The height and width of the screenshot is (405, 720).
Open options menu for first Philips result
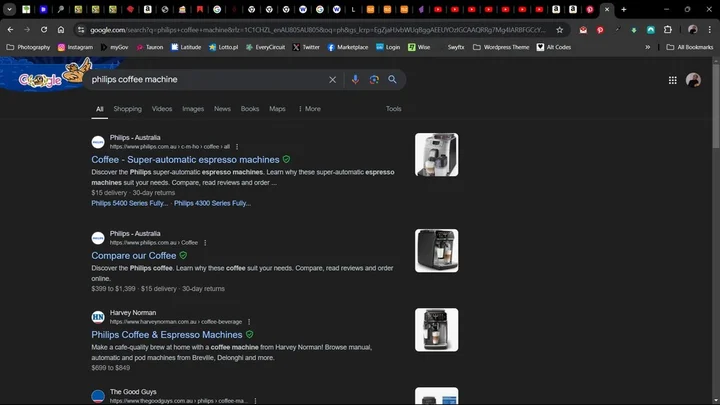point(237,147)
